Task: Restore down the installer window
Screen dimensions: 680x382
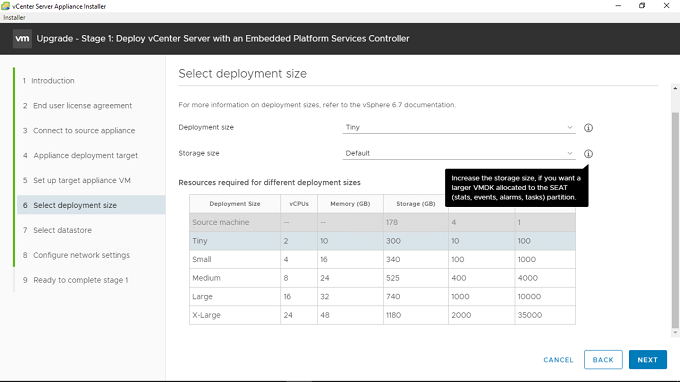Action: (642, 6)
